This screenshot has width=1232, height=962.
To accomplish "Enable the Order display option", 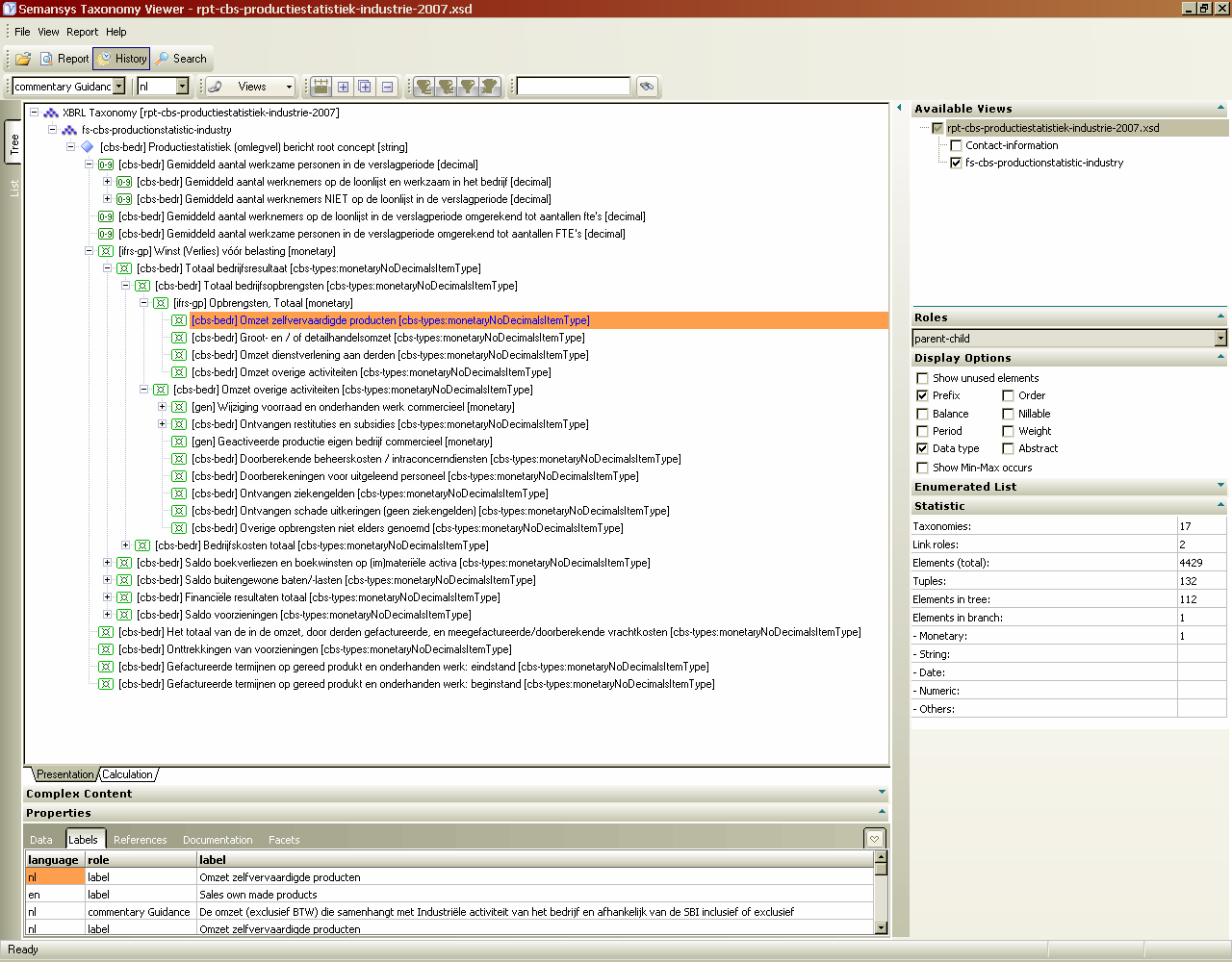I will tap(1008, 395).
